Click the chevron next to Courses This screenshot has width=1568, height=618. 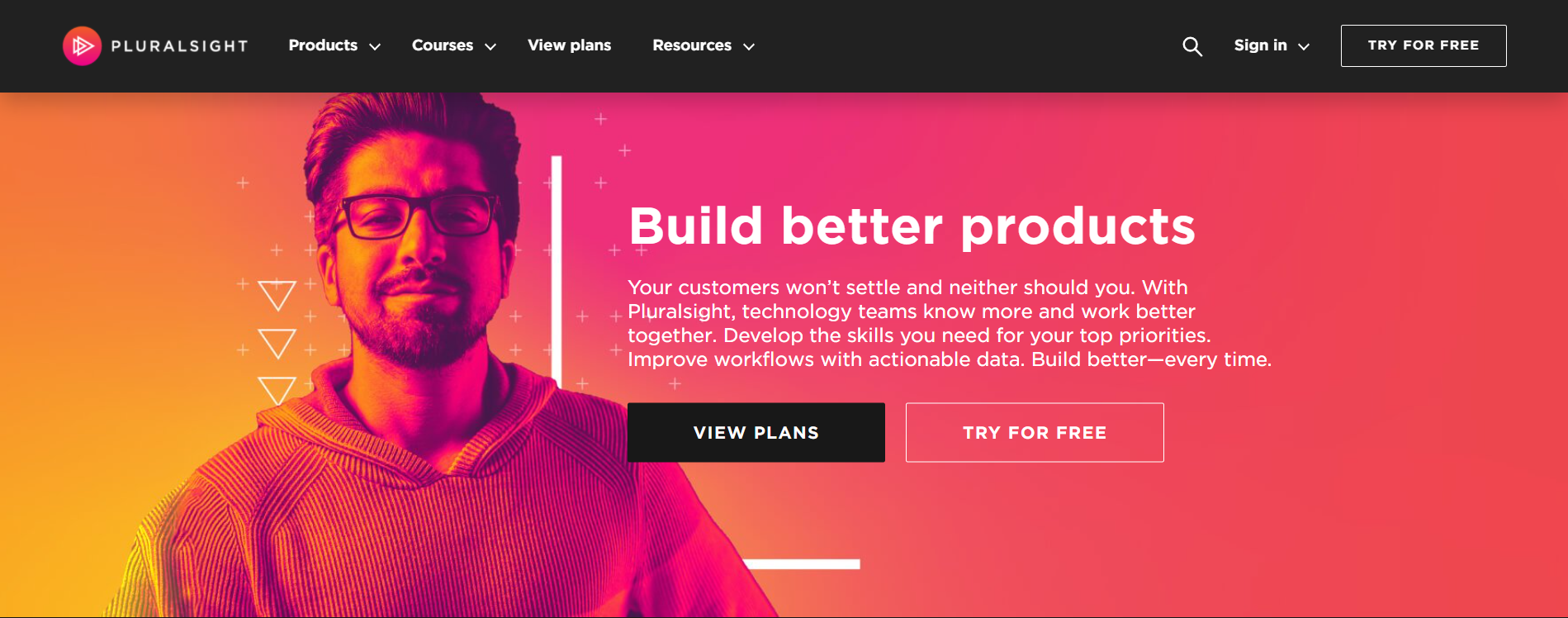tap(491, 47)
